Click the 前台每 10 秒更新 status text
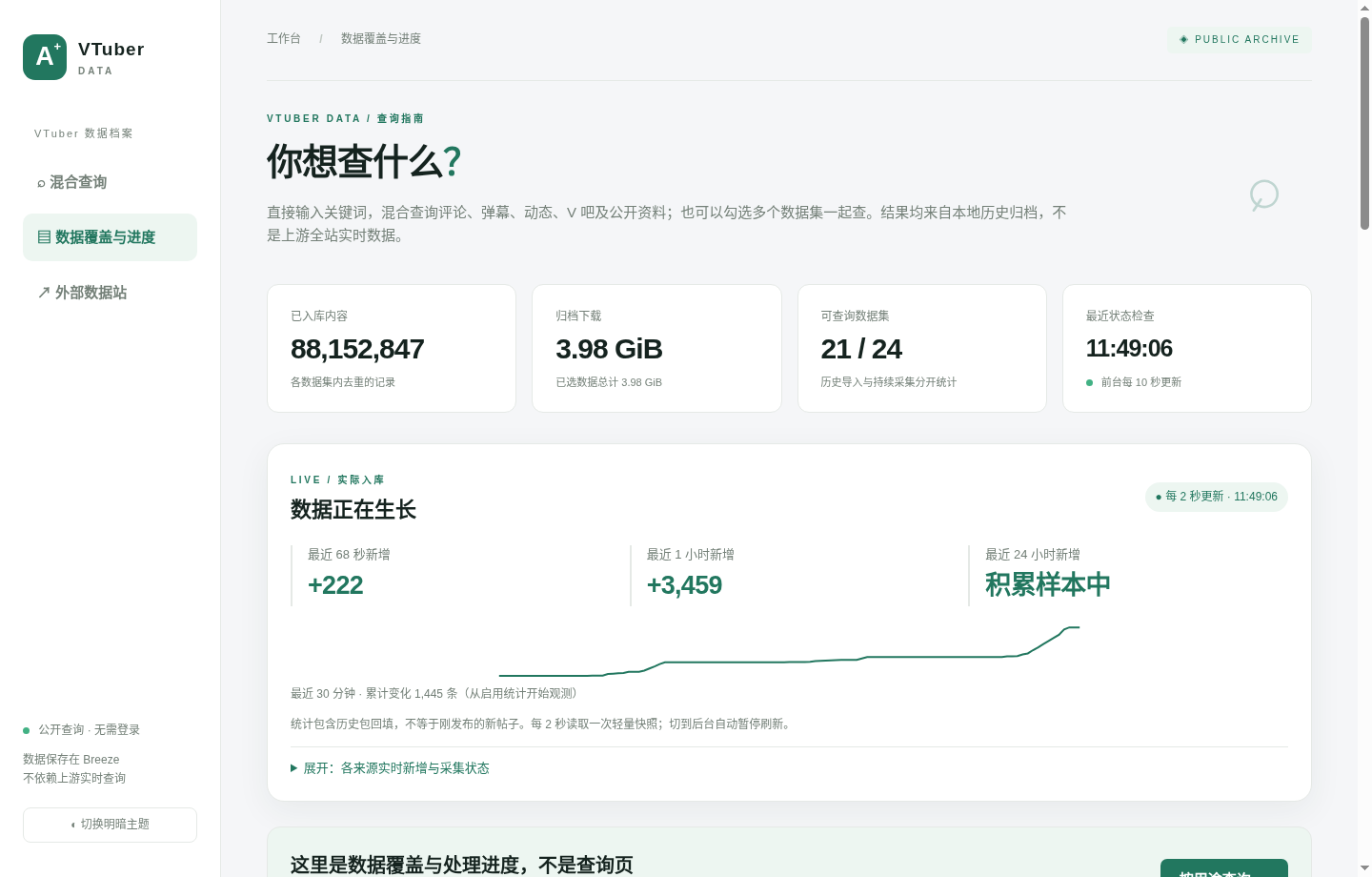 click(1141, 382)
